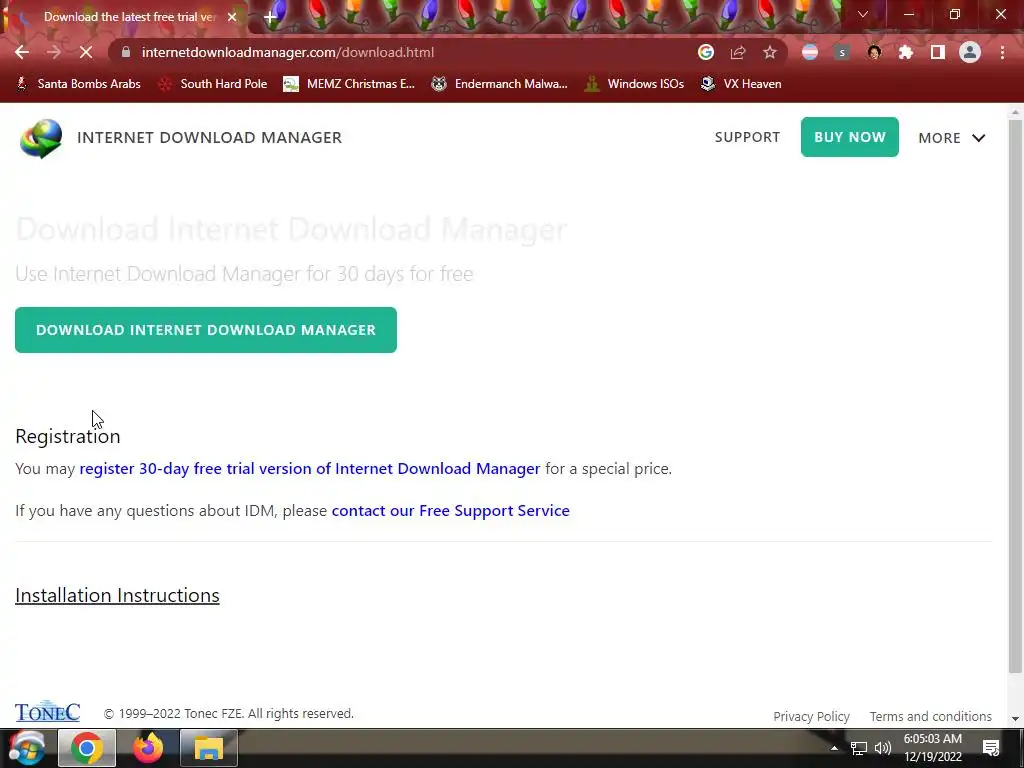
Task: Open the Installation Instructions link
Action: coord(118,596)
